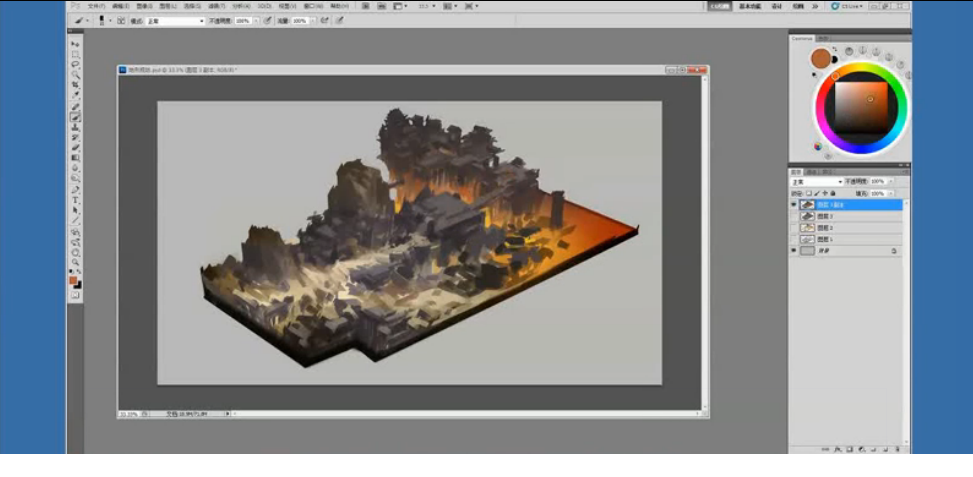Image resolution: width=973 pixels, height=477 pixels.
Task: Open the 滤镜 menu
Action: 217,6
